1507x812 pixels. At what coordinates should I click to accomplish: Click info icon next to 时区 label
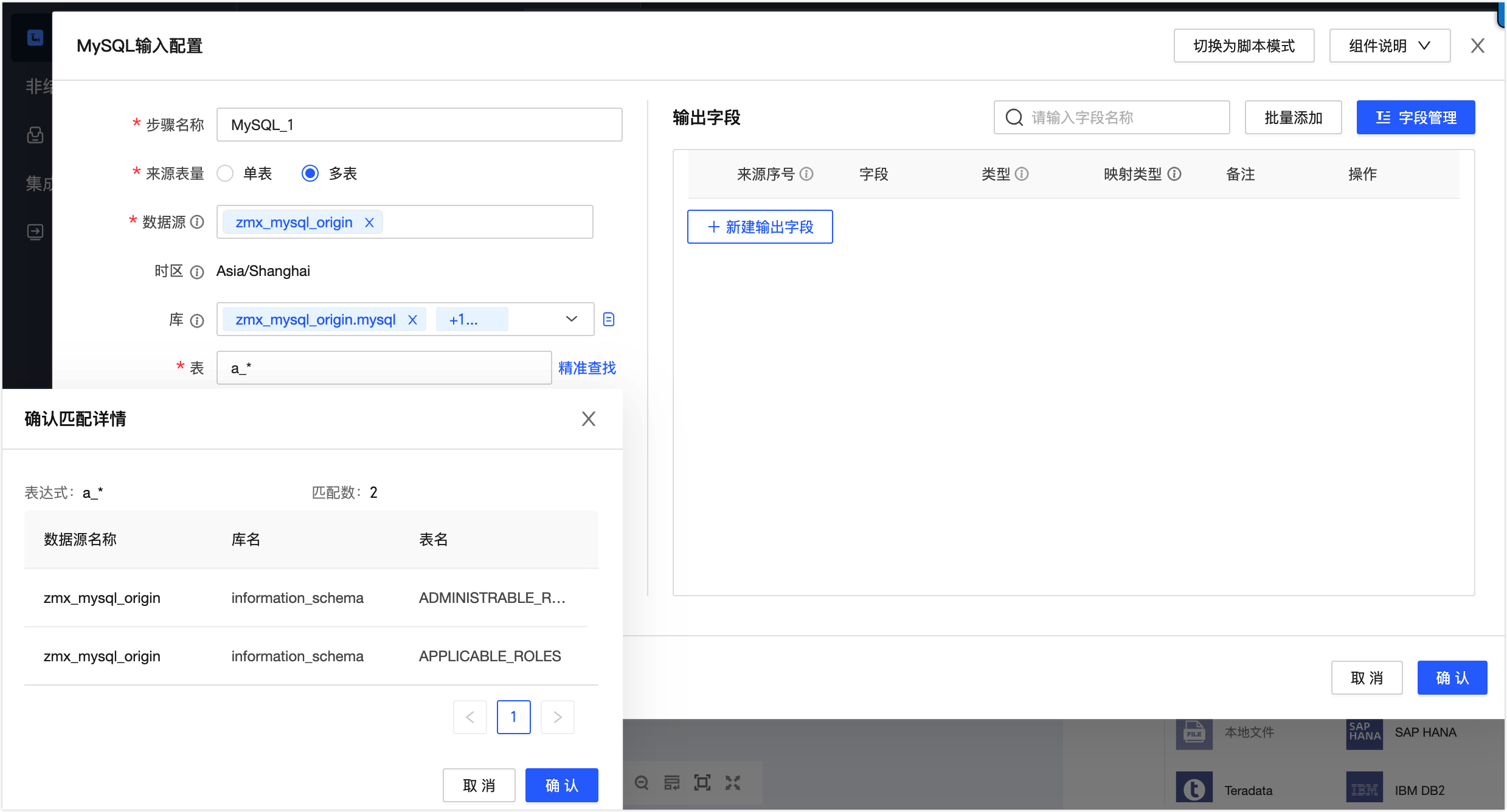(x=197, y=272)
